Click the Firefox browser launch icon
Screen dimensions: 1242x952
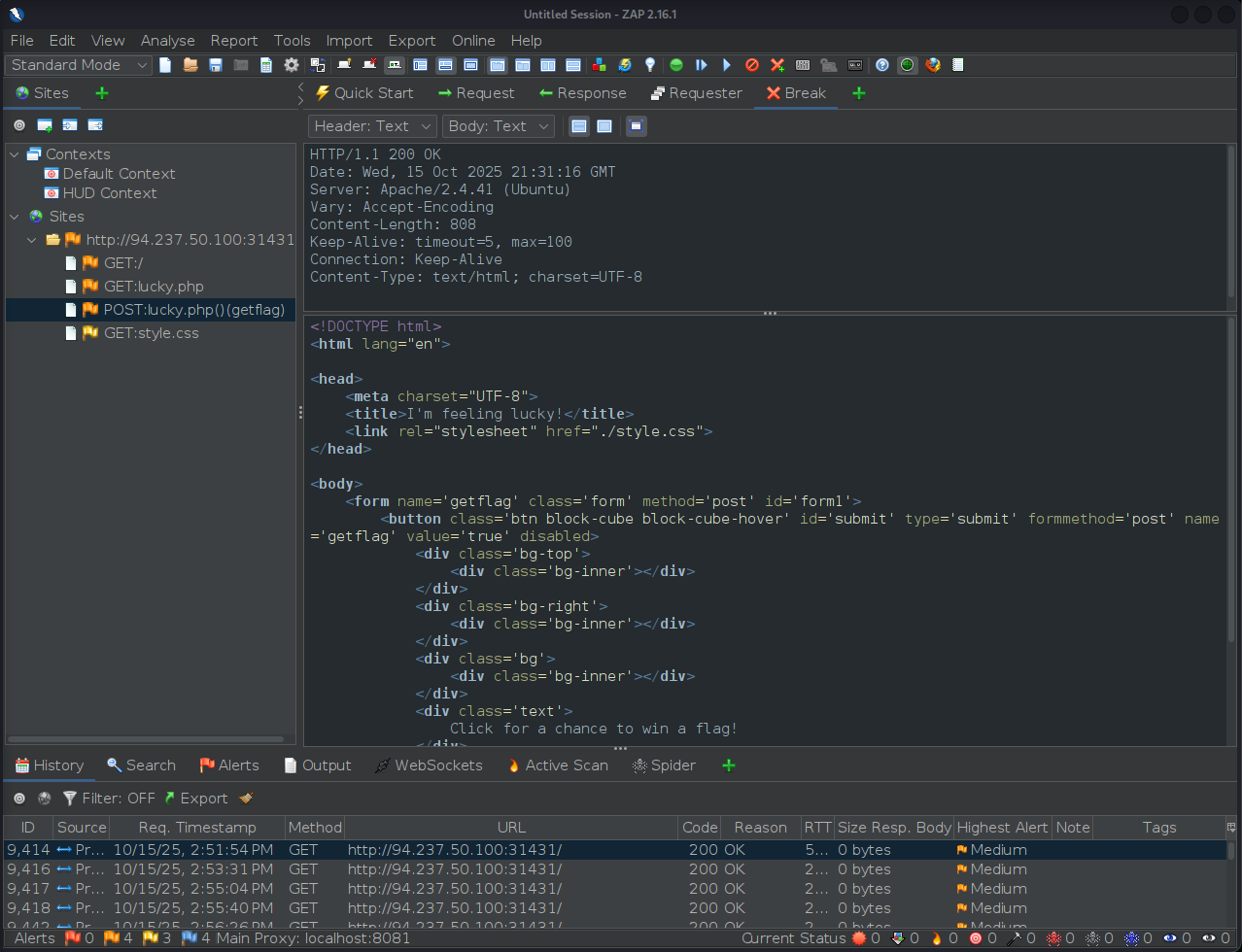(933, 65)
